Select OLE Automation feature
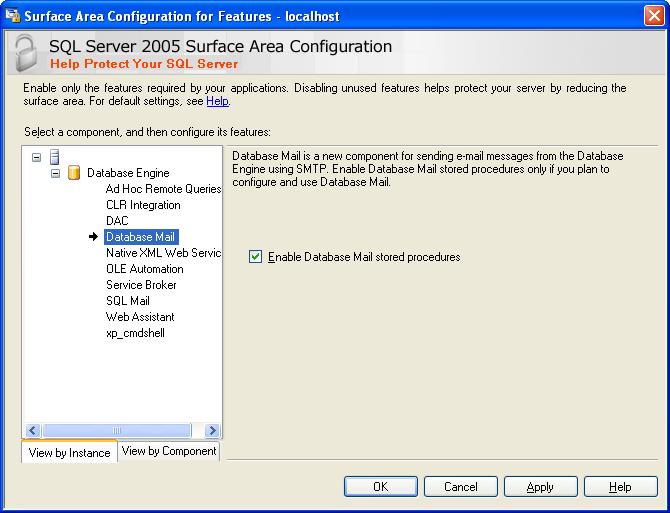The image size is (670, 513). click(x=145, y=269)
